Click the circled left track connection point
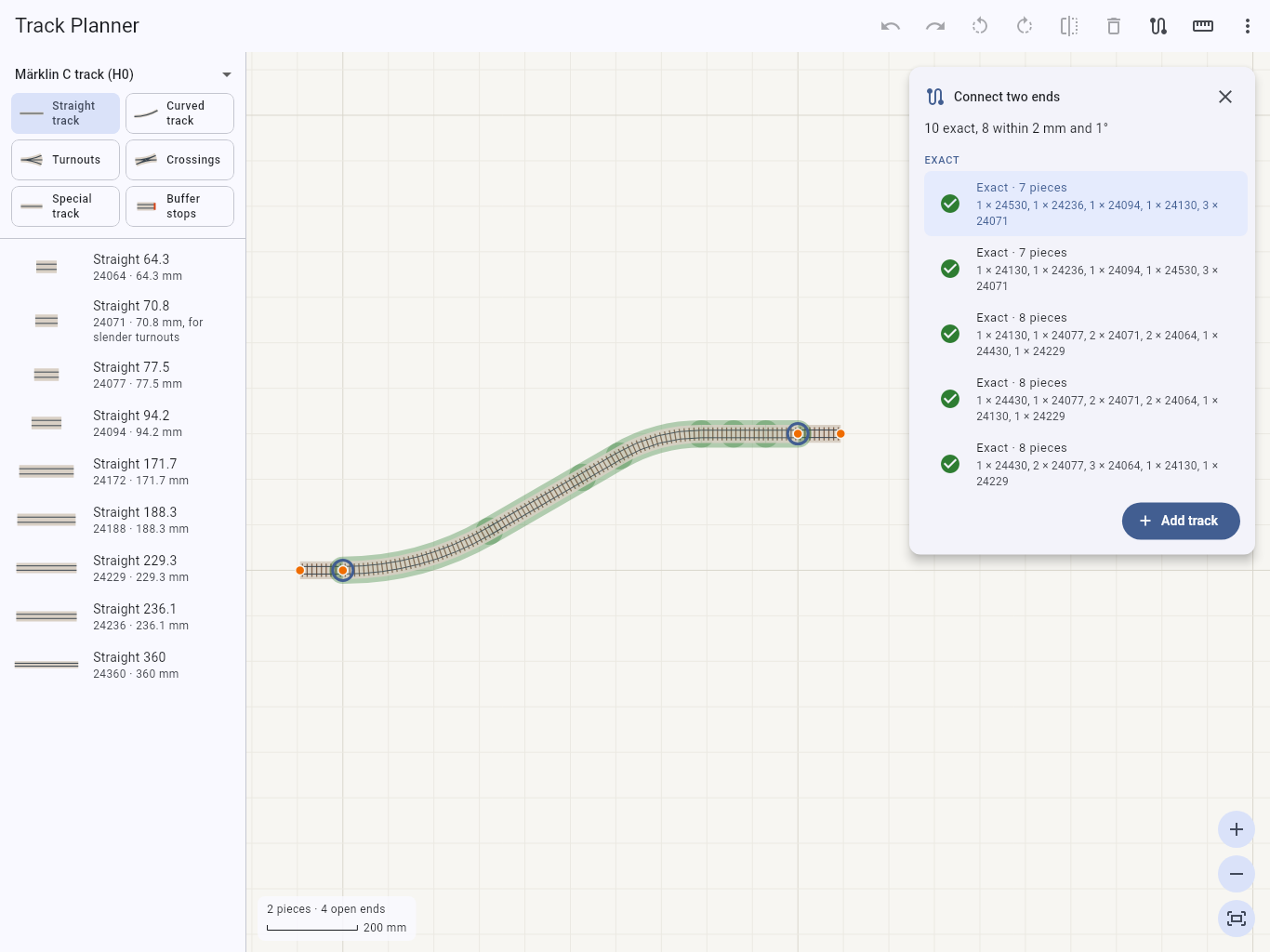The image size is (1270, 952). [343, 570]
